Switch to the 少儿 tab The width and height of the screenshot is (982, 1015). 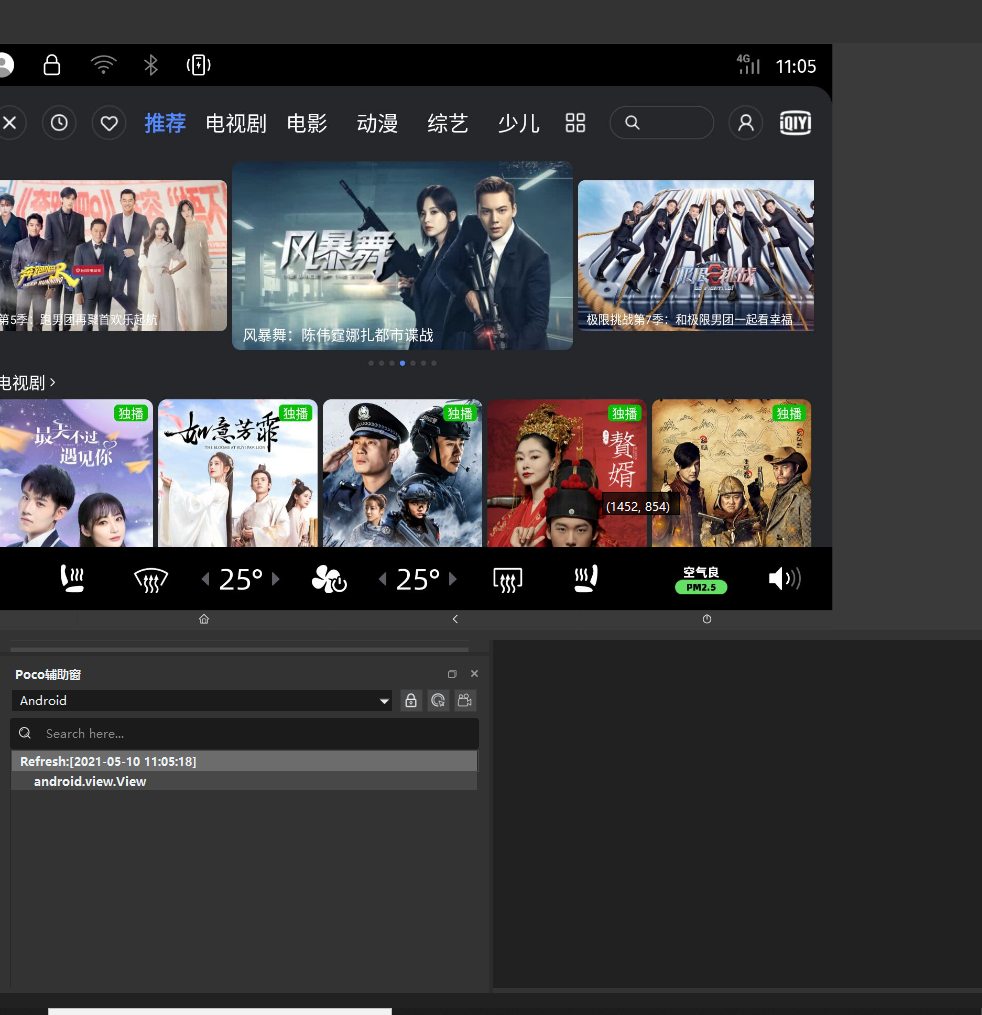519,123
